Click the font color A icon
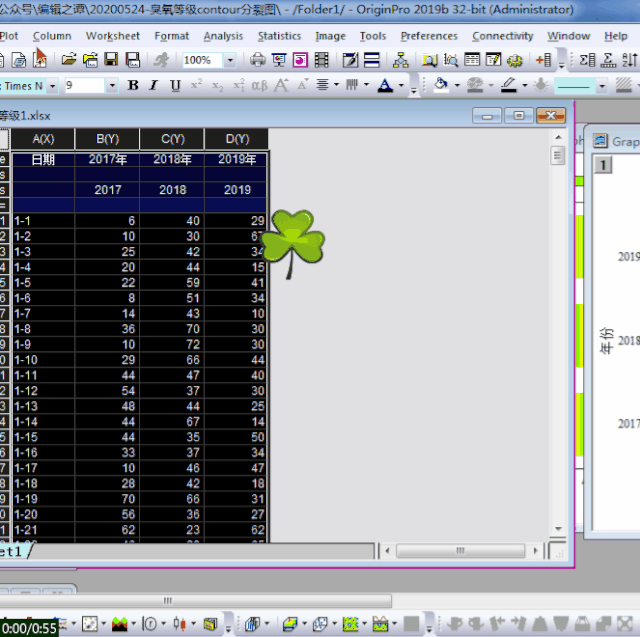Screen dimensions: 640x637 pyautogui.click(x=385, y=86)
